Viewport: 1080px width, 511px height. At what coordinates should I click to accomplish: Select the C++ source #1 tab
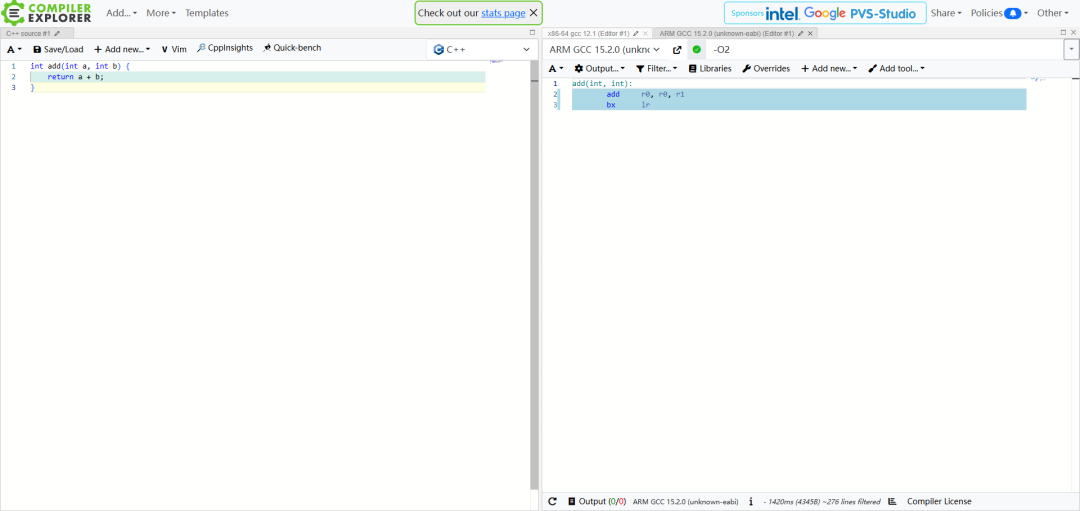[x=28, y=33]
